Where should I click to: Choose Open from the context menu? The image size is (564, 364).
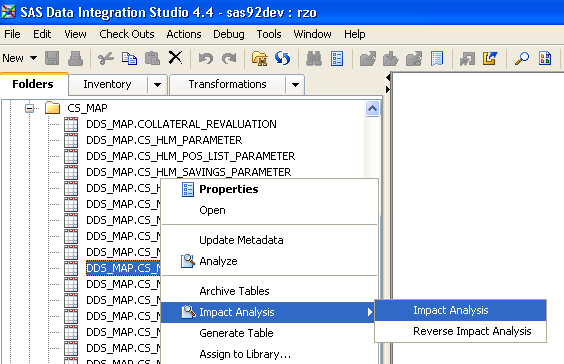[x=270, y=210]
